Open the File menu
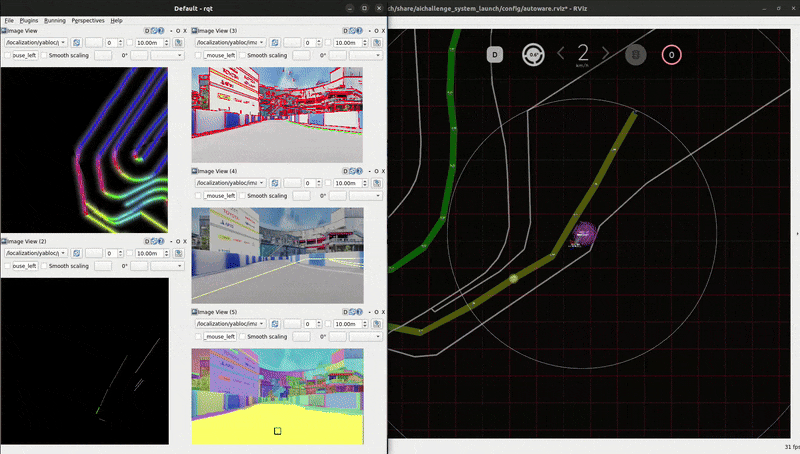The image size is (800, 454). 9,20
